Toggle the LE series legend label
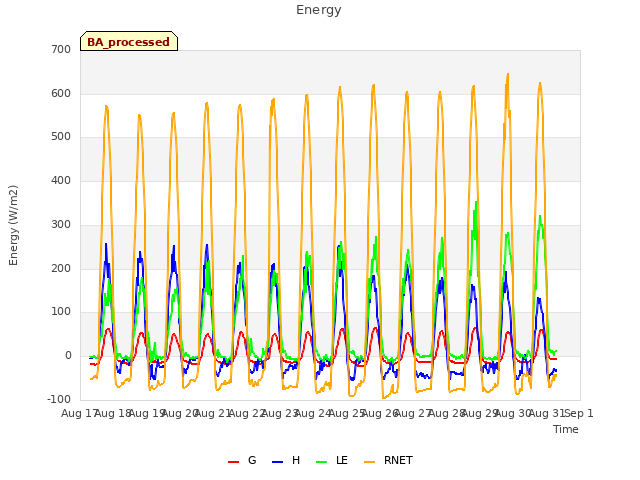The height and width of the screenshot is (480, 640). pyautogui.click(x=342, y=460)
